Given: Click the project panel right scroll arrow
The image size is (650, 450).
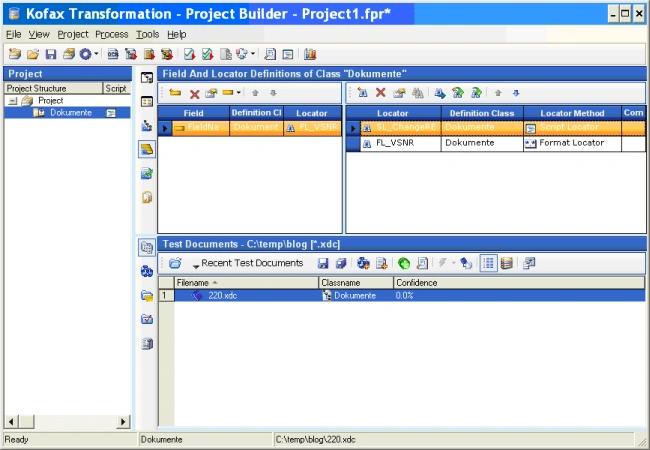Looking at the screenshot, I should (123, 422).
